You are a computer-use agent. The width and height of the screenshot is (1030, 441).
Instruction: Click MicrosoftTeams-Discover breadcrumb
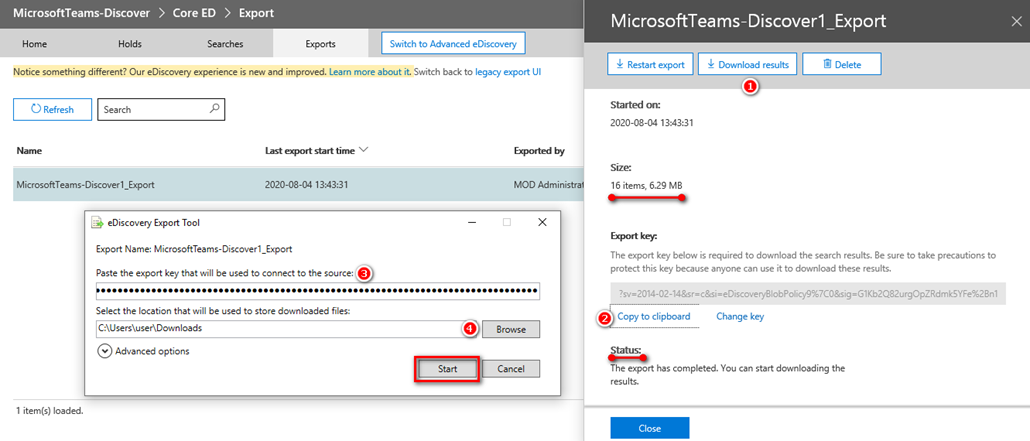81,12
